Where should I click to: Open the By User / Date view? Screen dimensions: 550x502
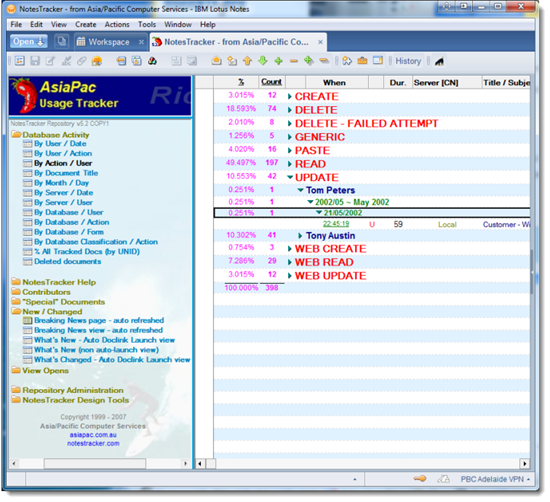click(60, 143)
